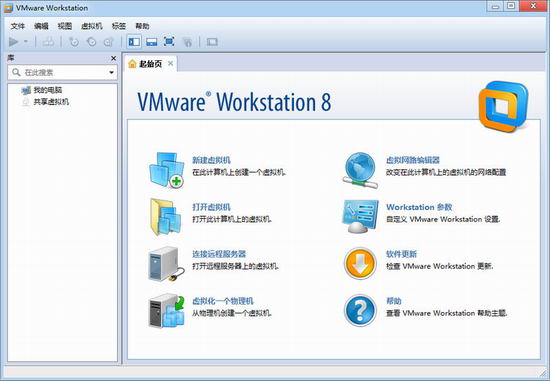Click the Workstation 参数 link
Viewport: 550px width, 381px height.
pyautogui.click(x=419, y=207)
